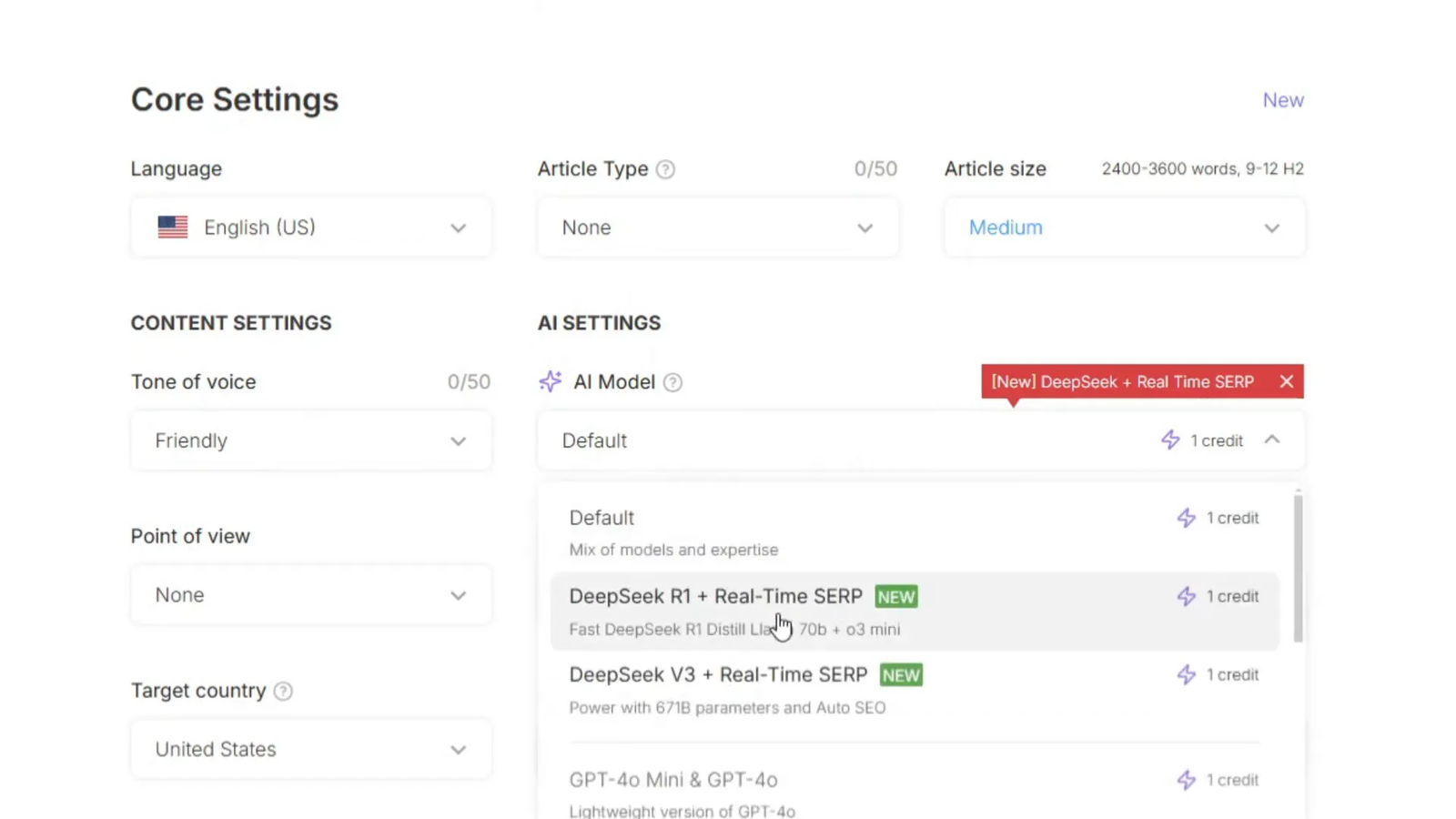Dismiss the DeepSeek Real Time SERP tooltip
1456x819 pixels.
click(x=1287, y=381)
